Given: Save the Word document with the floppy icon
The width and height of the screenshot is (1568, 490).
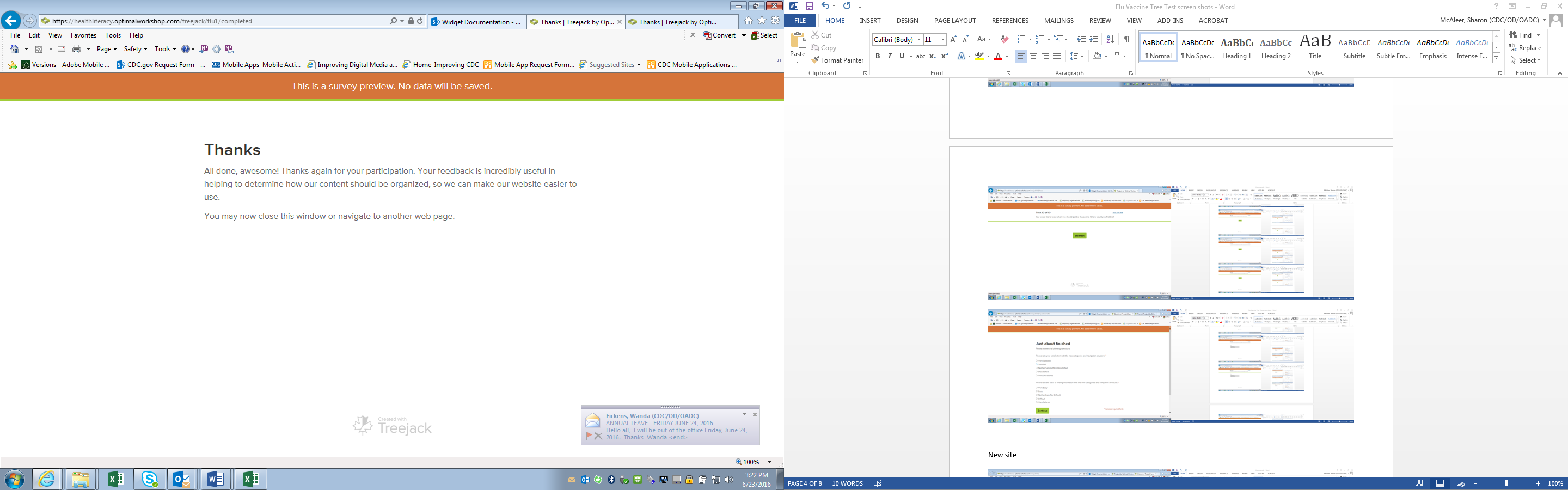Looking at the screenshot, I should [810, 6].
